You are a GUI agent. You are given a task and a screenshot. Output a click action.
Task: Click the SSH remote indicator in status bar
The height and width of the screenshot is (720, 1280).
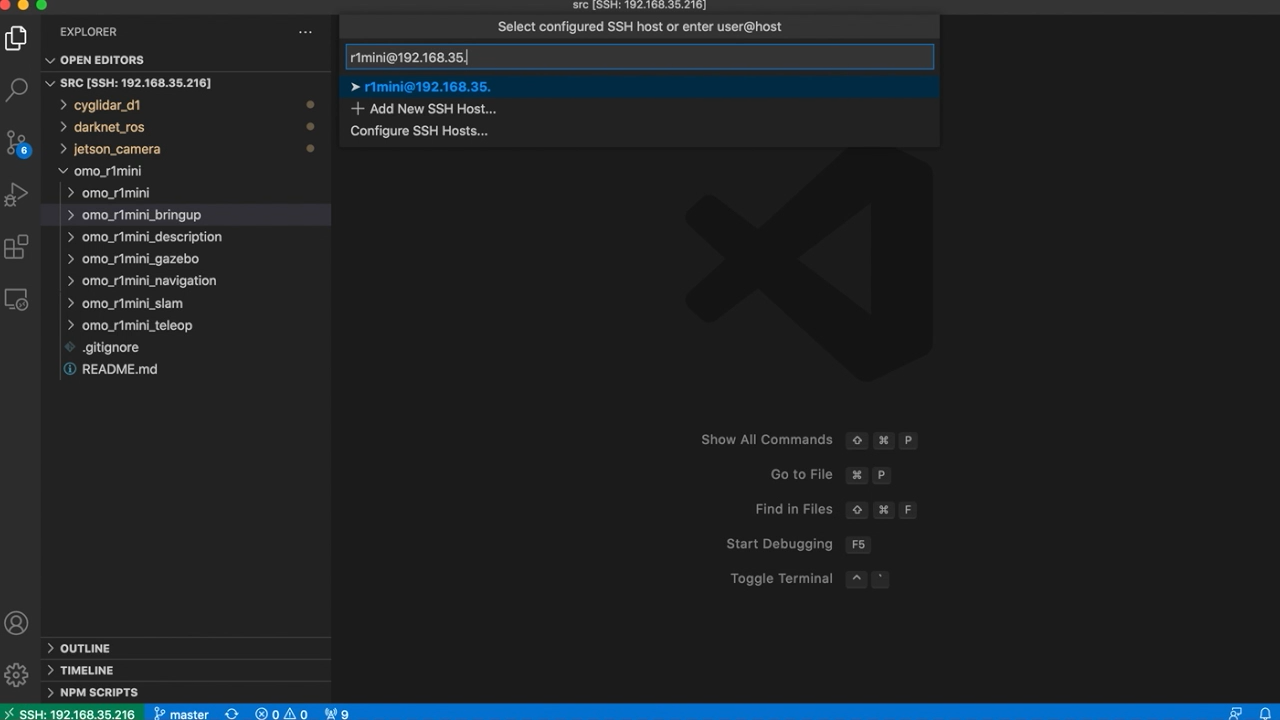click(x=70, y=713)
